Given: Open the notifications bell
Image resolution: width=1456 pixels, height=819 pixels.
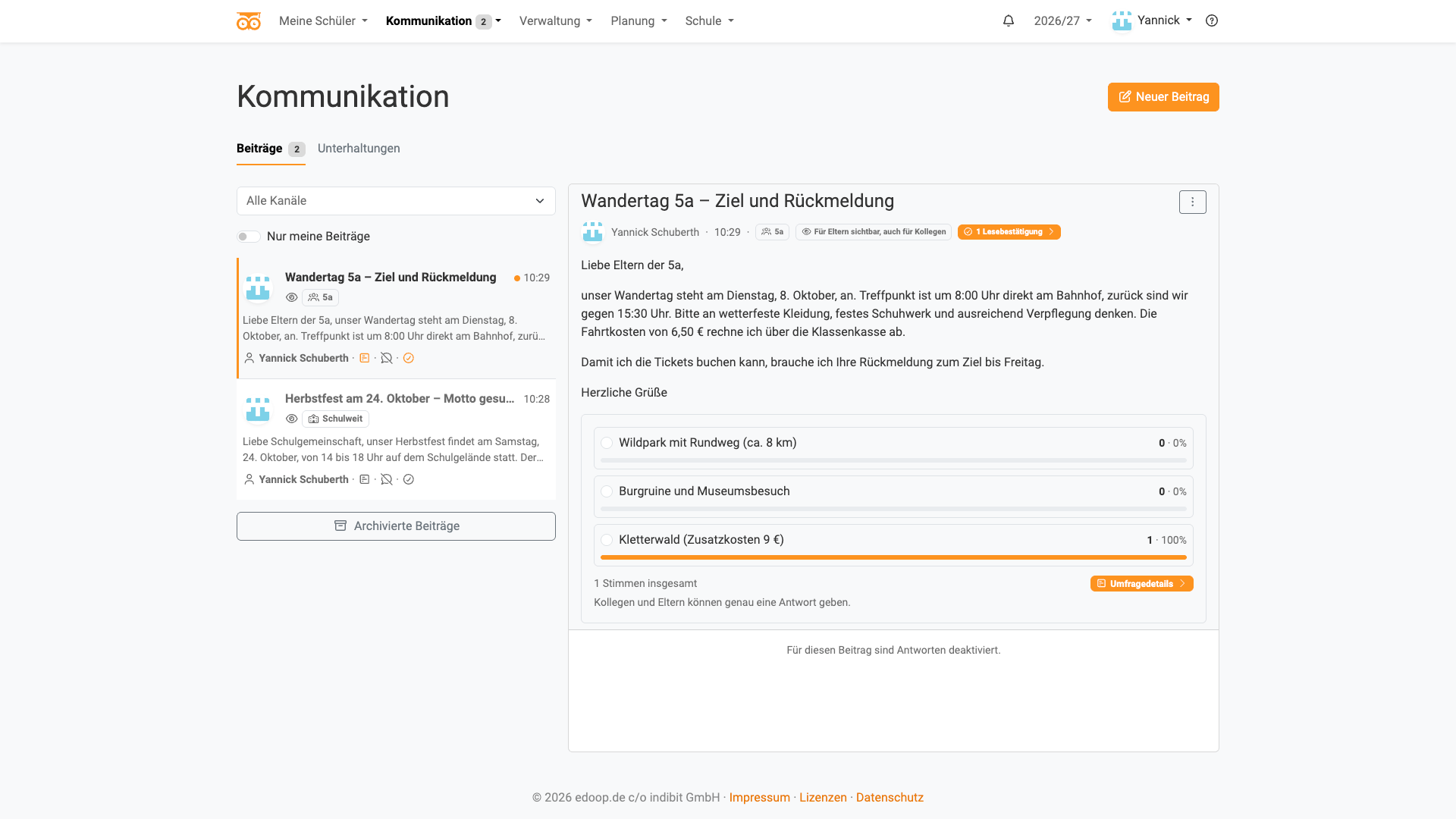Looking at the screenshot, I should 1008,21.
